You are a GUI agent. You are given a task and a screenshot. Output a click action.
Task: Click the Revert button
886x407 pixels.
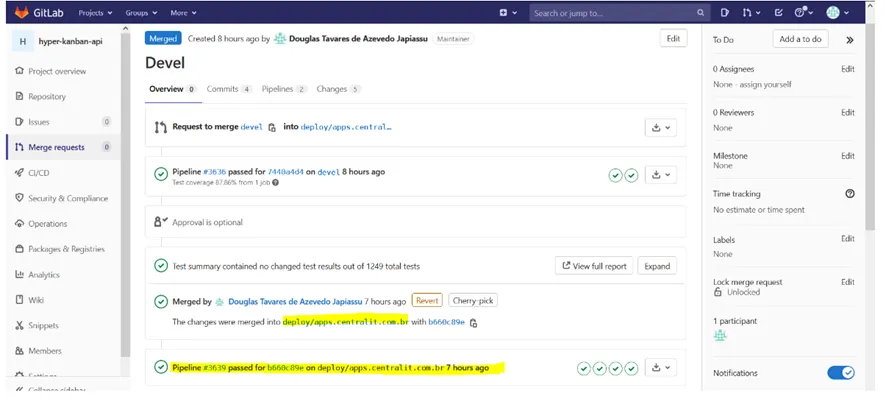click(427, 301)
